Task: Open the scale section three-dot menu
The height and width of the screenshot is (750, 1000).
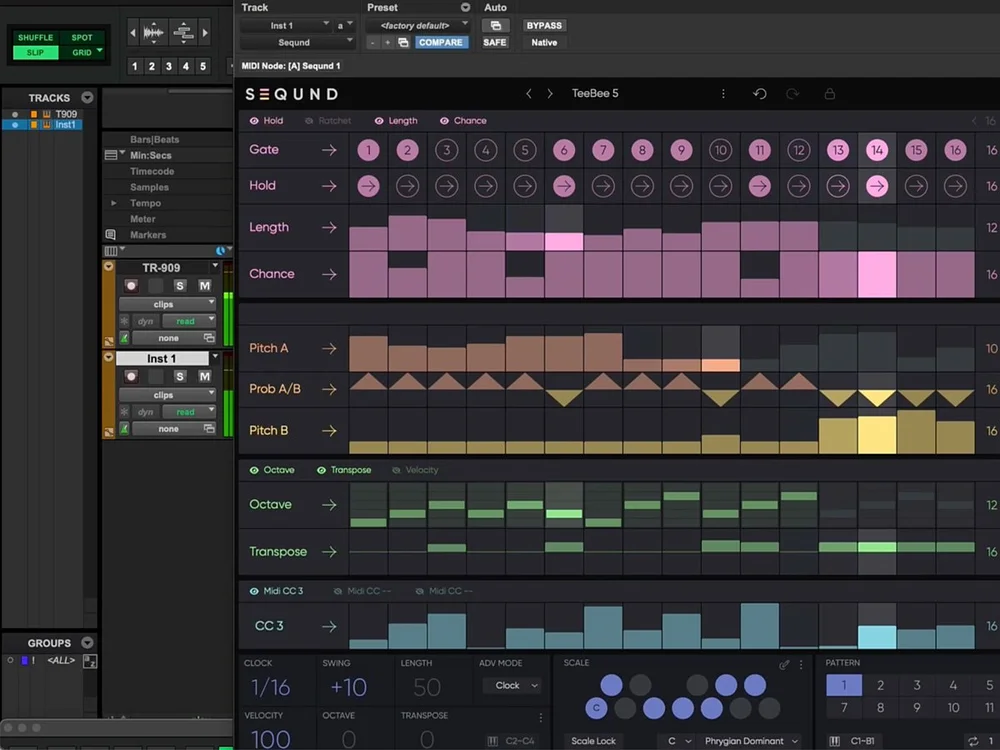Action: point(801,665)
